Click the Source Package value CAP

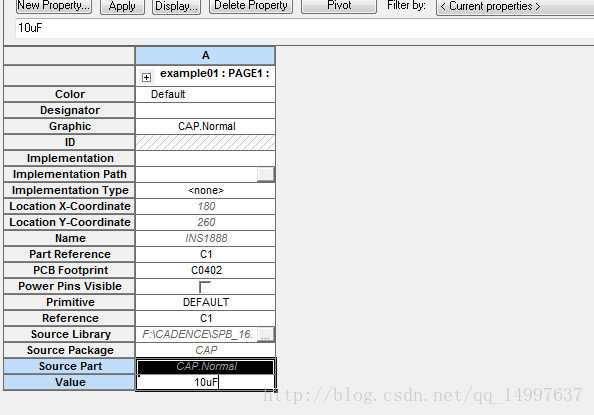pos(205,350)
